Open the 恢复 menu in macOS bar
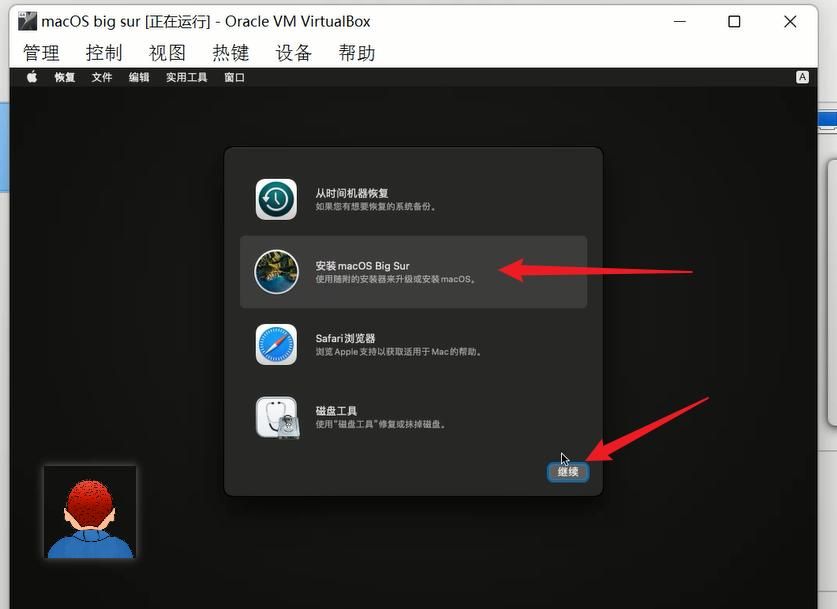 pyautogui.click(x=65, y=77)
